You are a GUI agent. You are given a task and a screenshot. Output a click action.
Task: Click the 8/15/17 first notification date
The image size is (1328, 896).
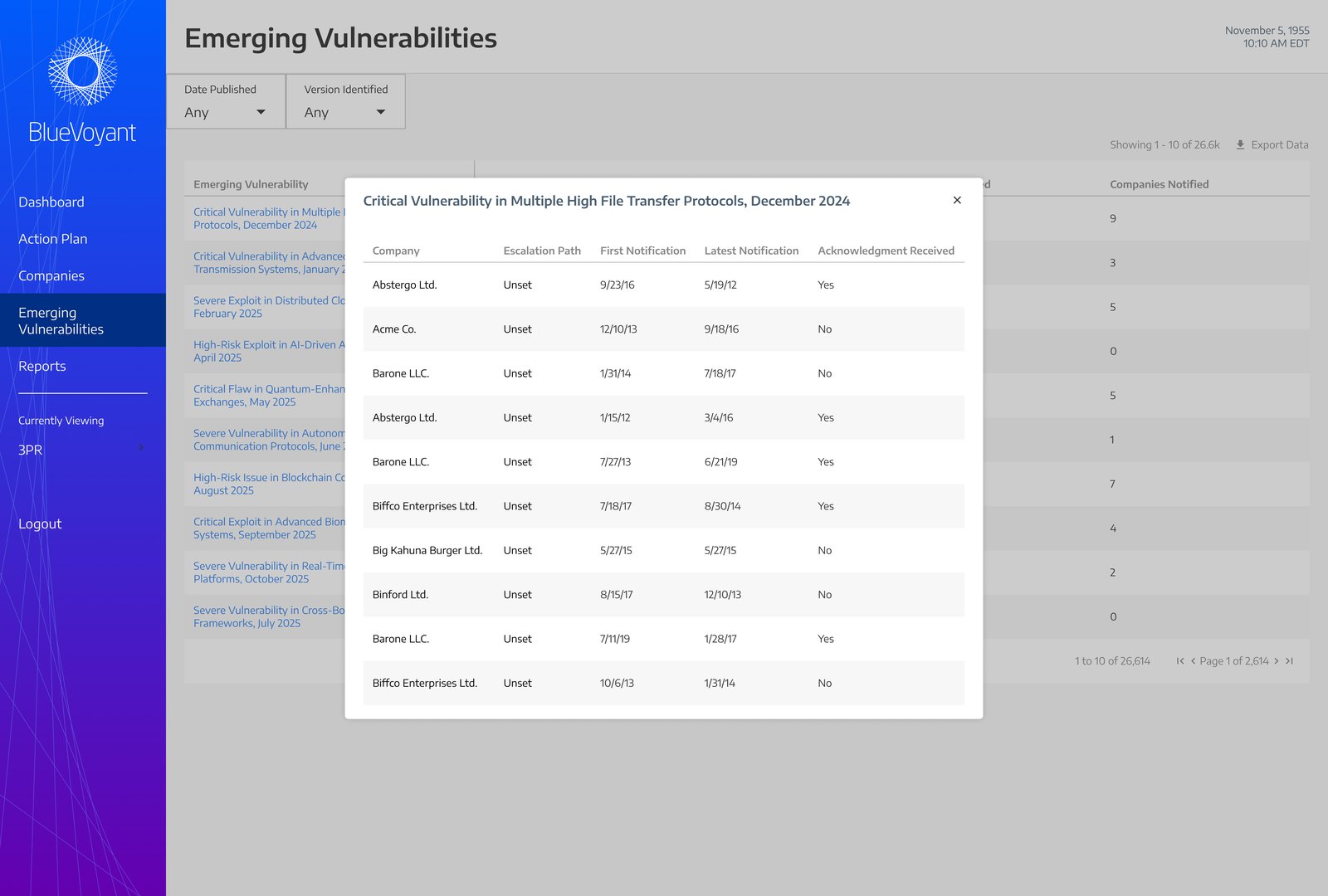tap(617, 595)
